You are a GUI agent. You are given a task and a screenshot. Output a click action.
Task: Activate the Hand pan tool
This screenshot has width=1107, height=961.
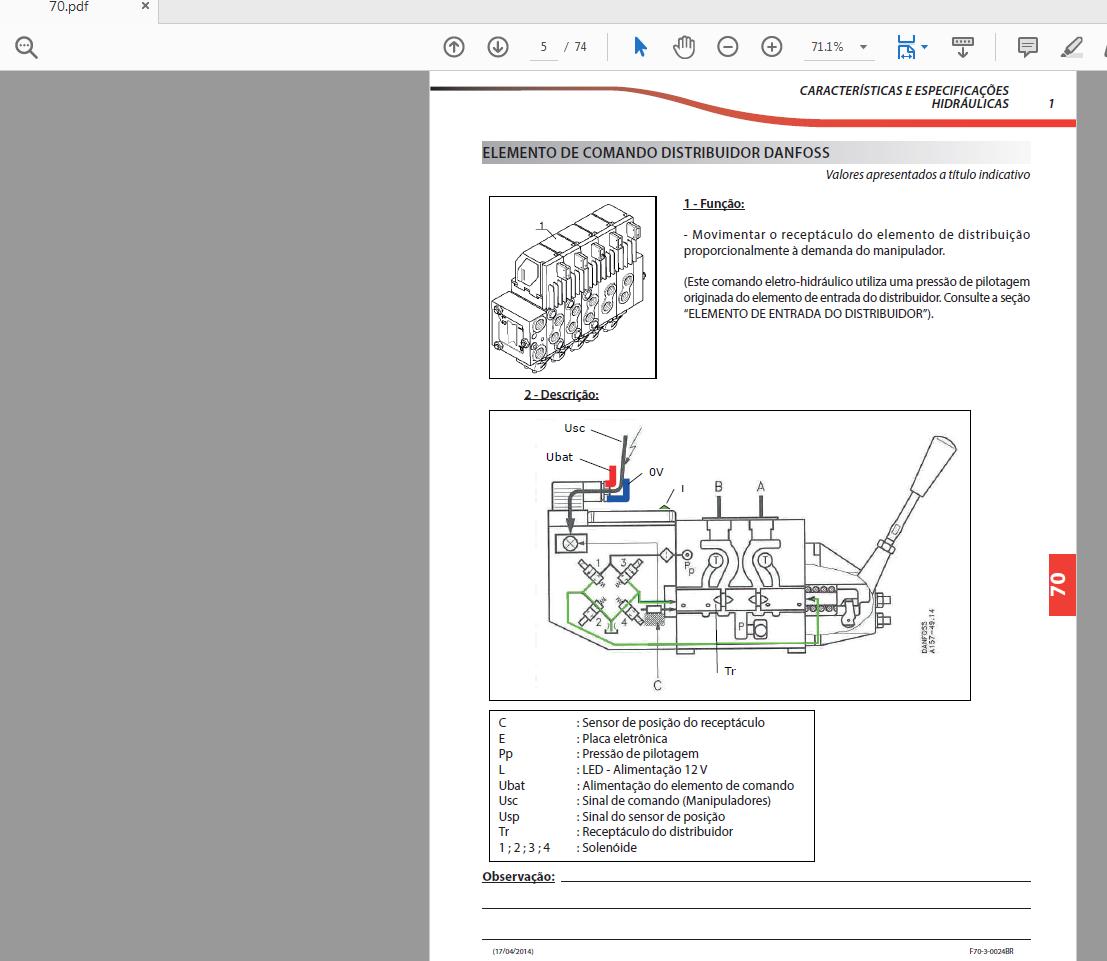(x=684, y=46)
